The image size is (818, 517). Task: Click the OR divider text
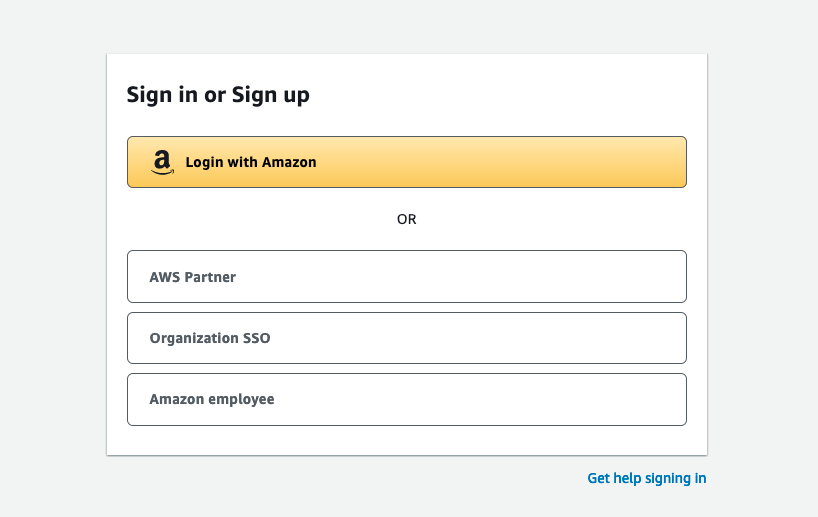coord(406,219)
